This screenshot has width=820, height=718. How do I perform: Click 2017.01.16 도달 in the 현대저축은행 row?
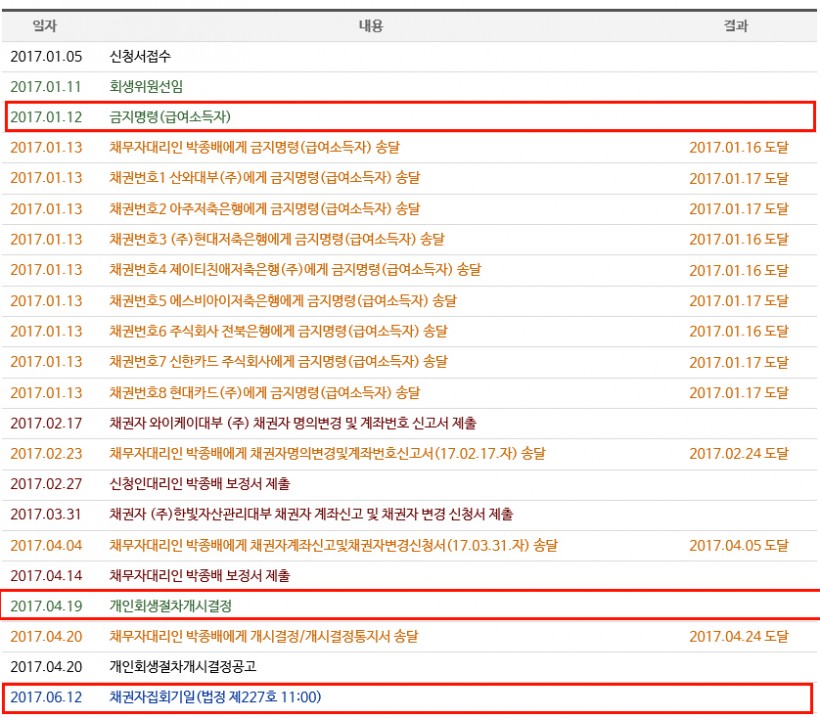point(738,239)
